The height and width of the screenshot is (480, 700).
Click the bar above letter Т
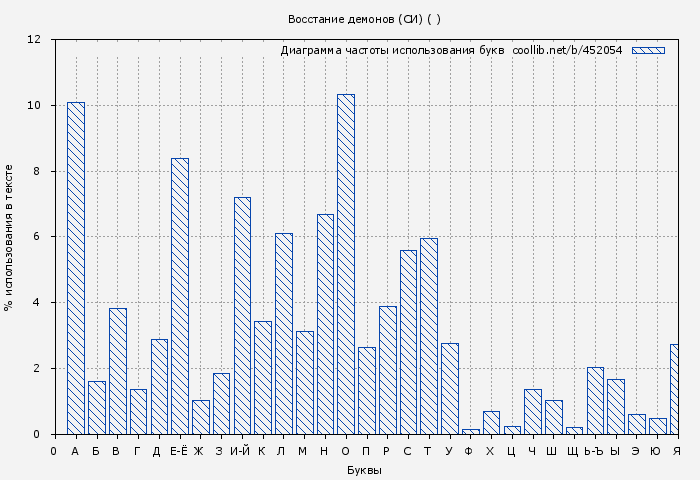(x=429, y=336)
